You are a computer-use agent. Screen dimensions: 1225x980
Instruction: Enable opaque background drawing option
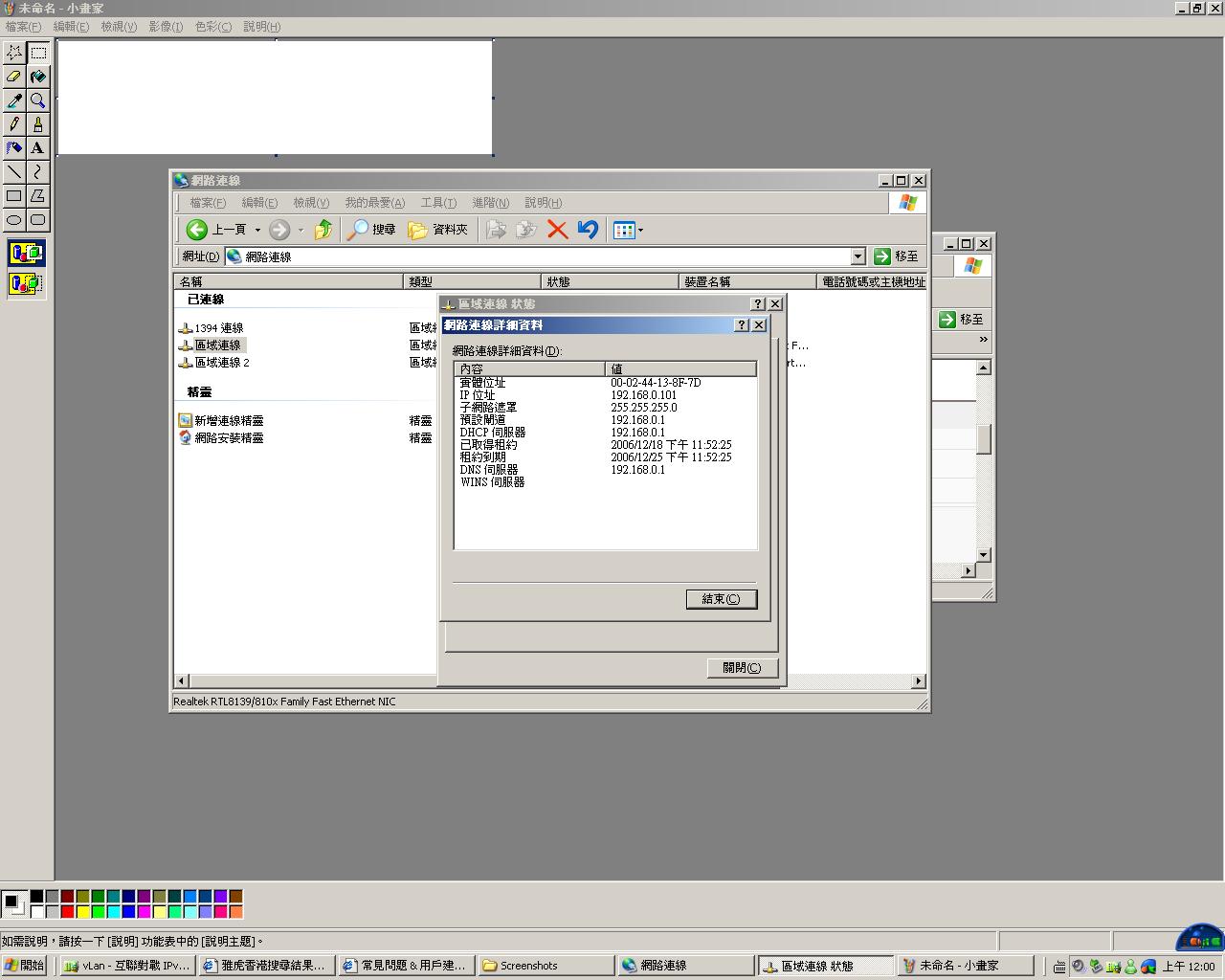coord(26,254)
